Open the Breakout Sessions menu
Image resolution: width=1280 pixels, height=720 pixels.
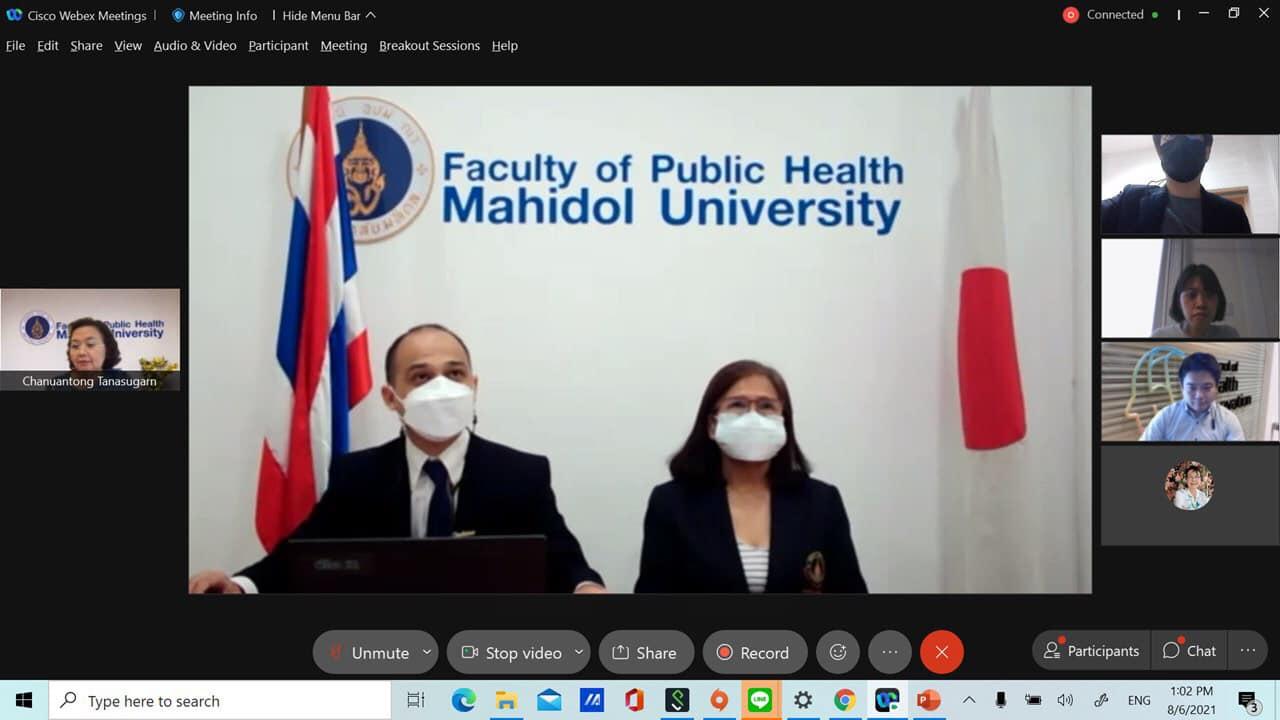point(429,46)
